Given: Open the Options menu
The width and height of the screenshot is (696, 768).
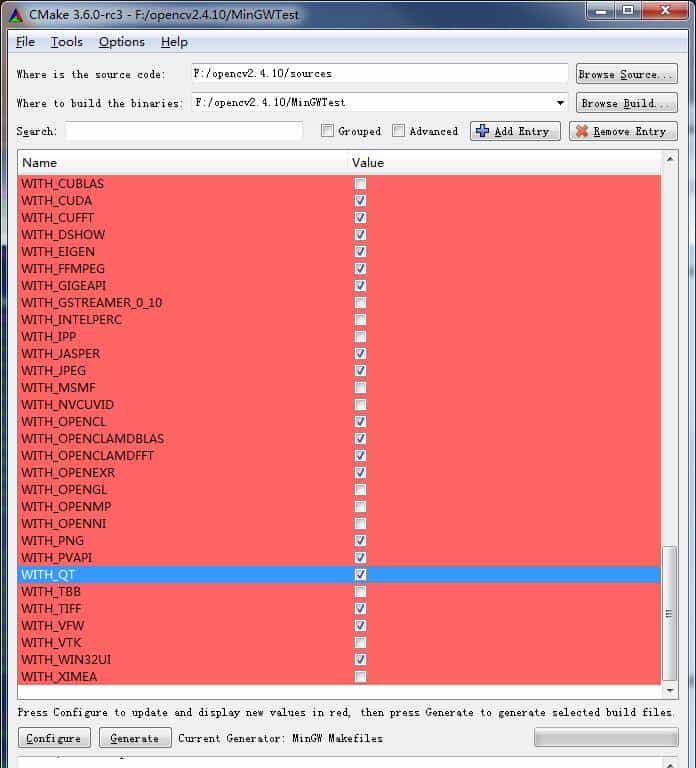Looking at the screenshot, I should click(121, 42).
